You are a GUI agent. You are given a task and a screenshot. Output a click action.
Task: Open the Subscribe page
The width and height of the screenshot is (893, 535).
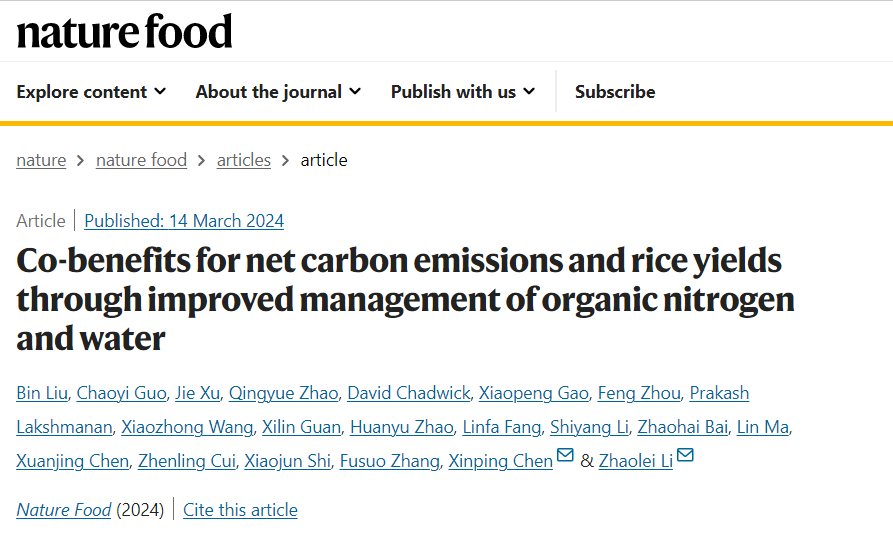tap(615, 91)
